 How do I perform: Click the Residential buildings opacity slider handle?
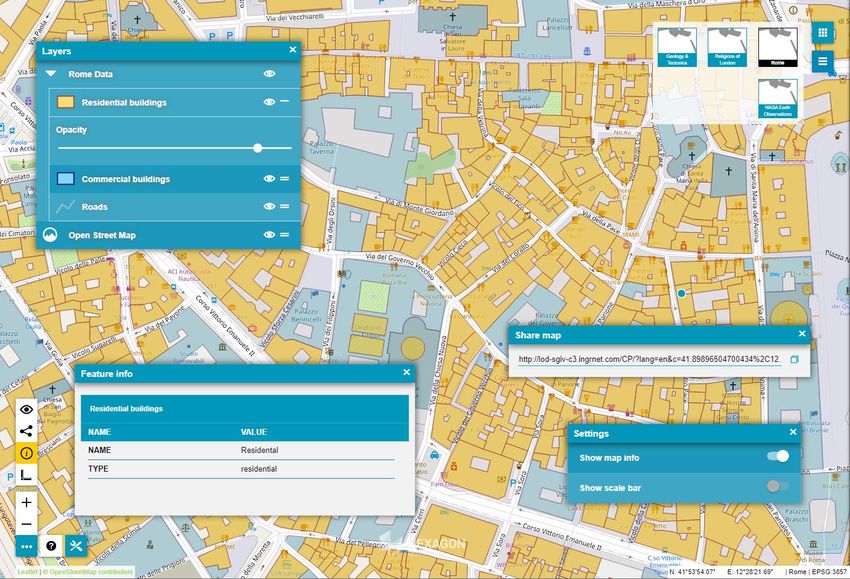(x=257, y=147)
